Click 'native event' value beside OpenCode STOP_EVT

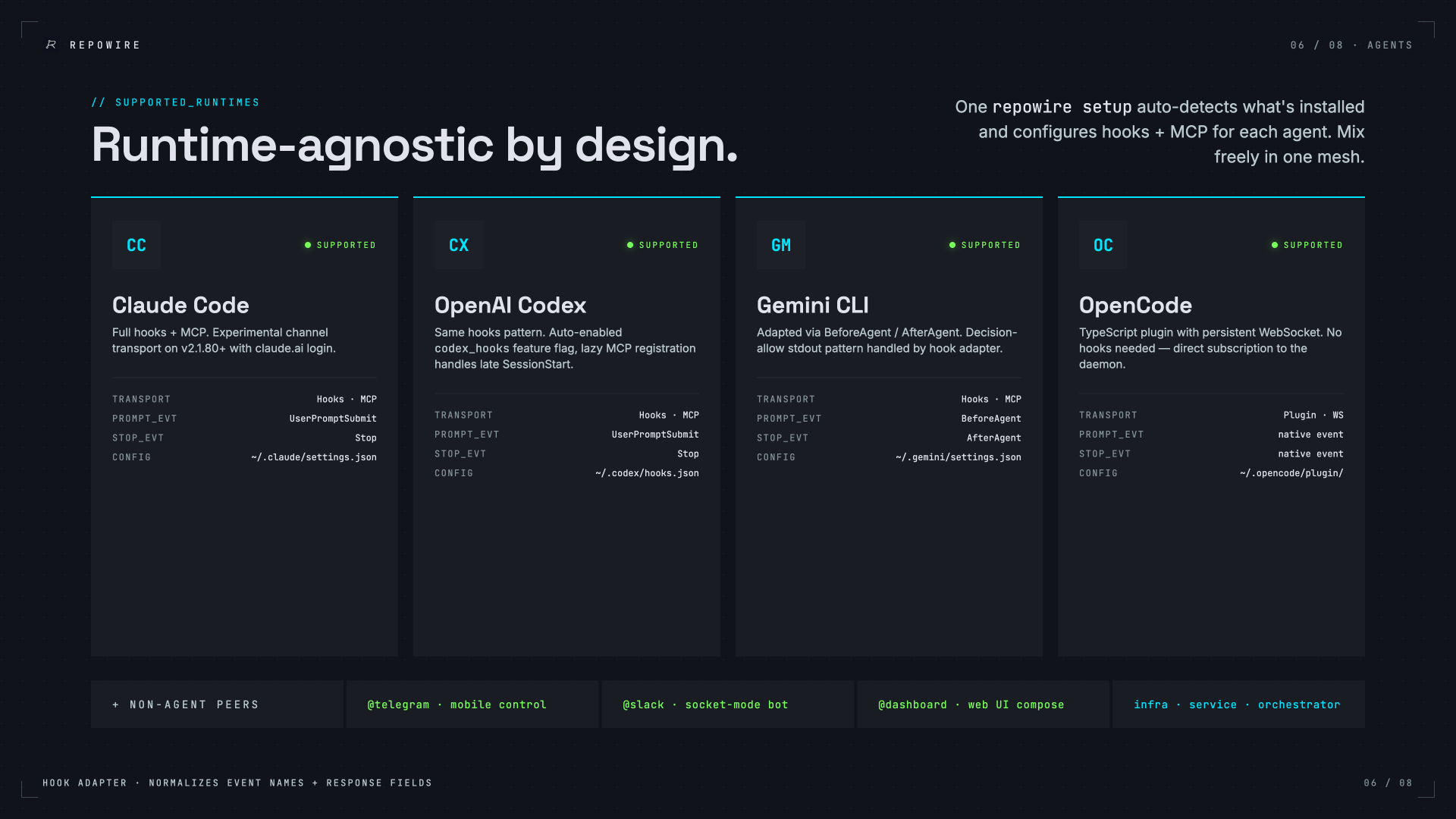1310,453
